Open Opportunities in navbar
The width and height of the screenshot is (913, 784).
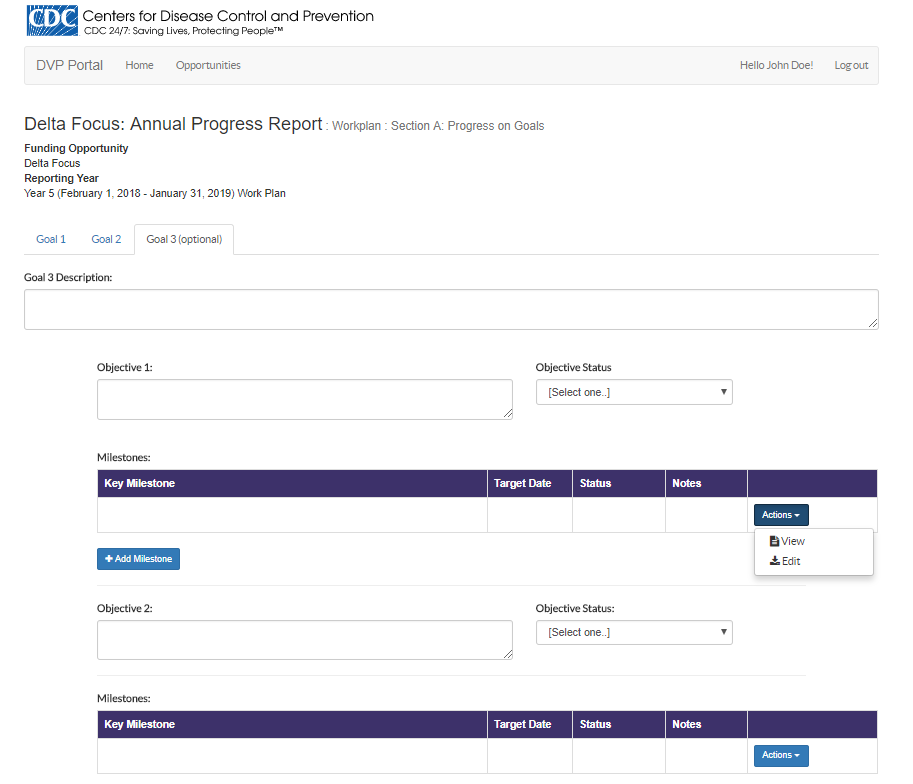pyautogui.click(x=208, y=65)
